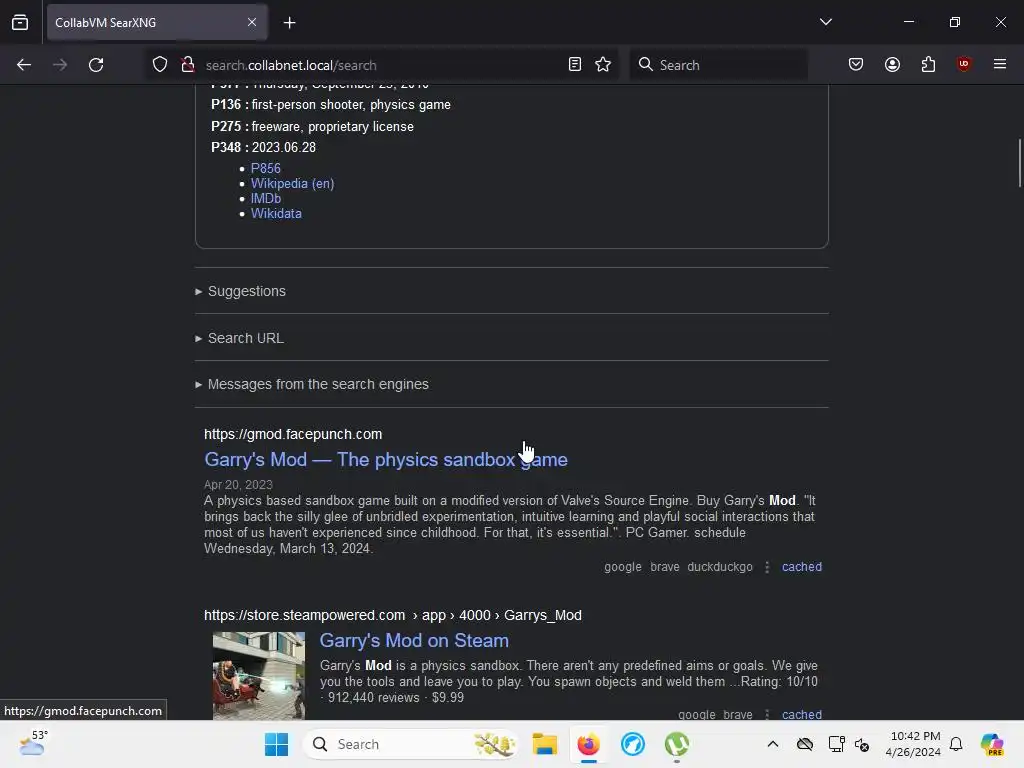Click the muted volume tray icon
This screenshot has height=768, width=1024.
[x=862, y=744]
